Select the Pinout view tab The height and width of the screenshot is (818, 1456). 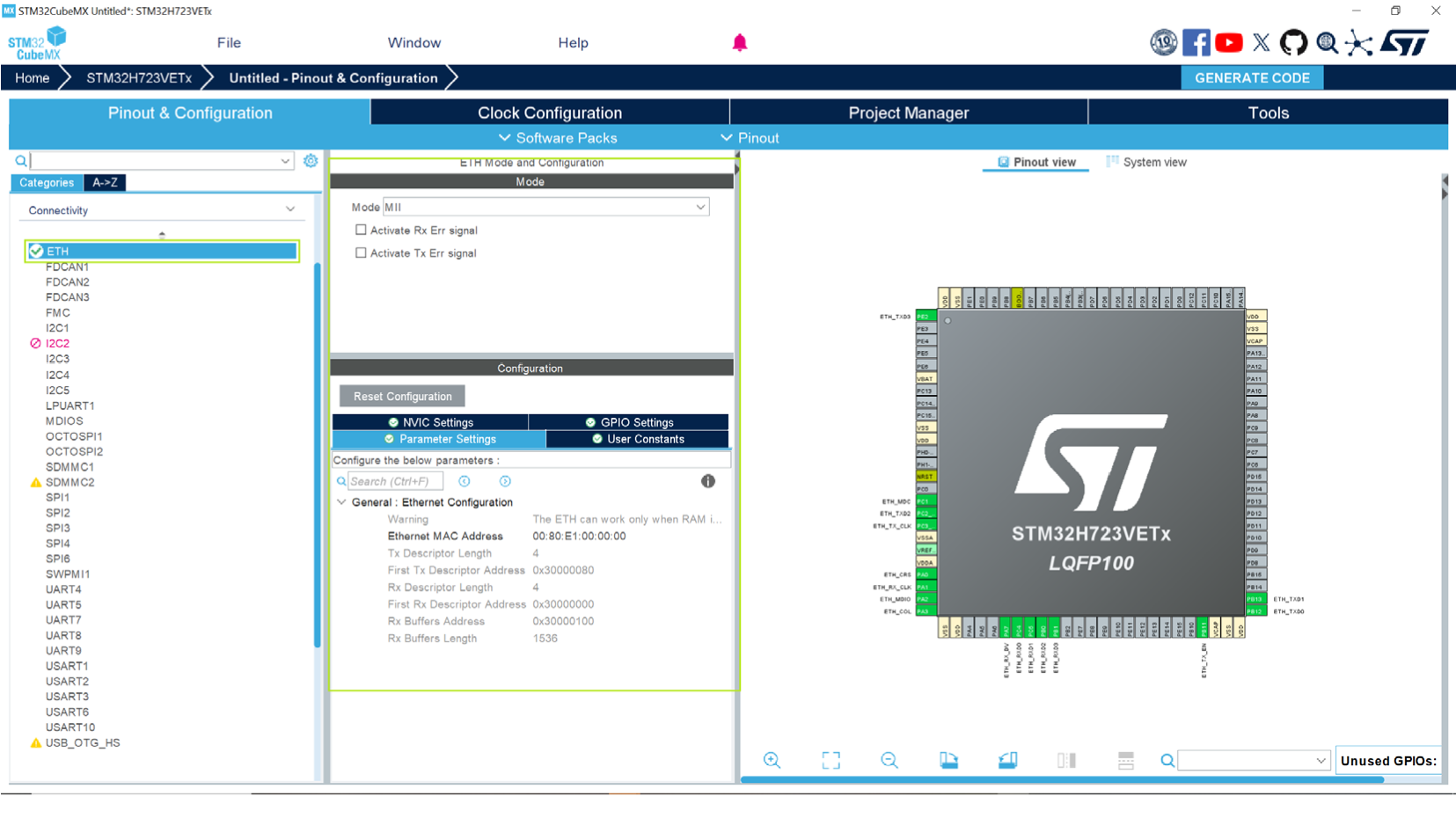1035,162
